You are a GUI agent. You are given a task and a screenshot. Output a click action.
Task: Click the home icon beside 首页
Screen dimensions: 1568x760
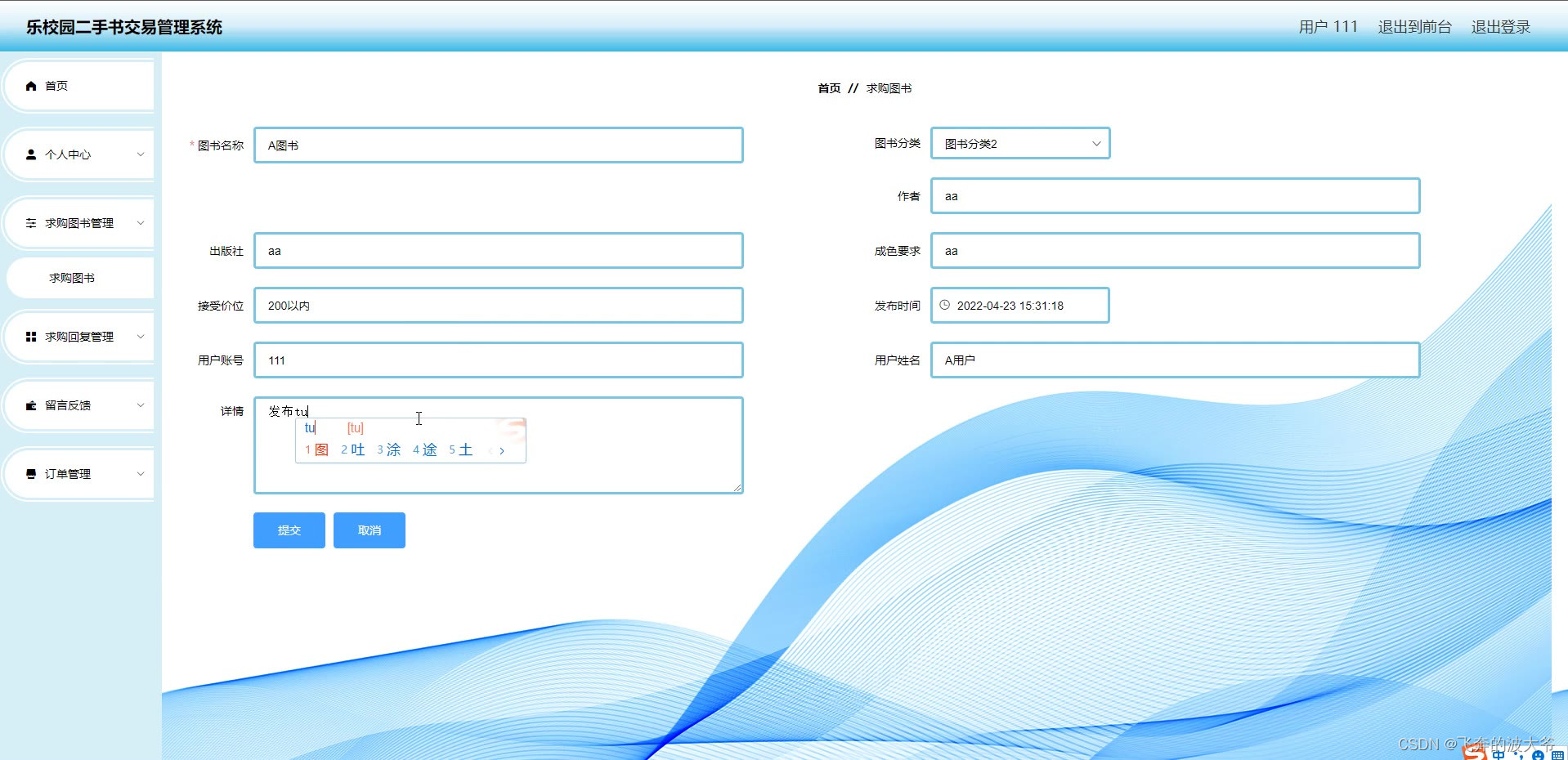click(31, 86)
